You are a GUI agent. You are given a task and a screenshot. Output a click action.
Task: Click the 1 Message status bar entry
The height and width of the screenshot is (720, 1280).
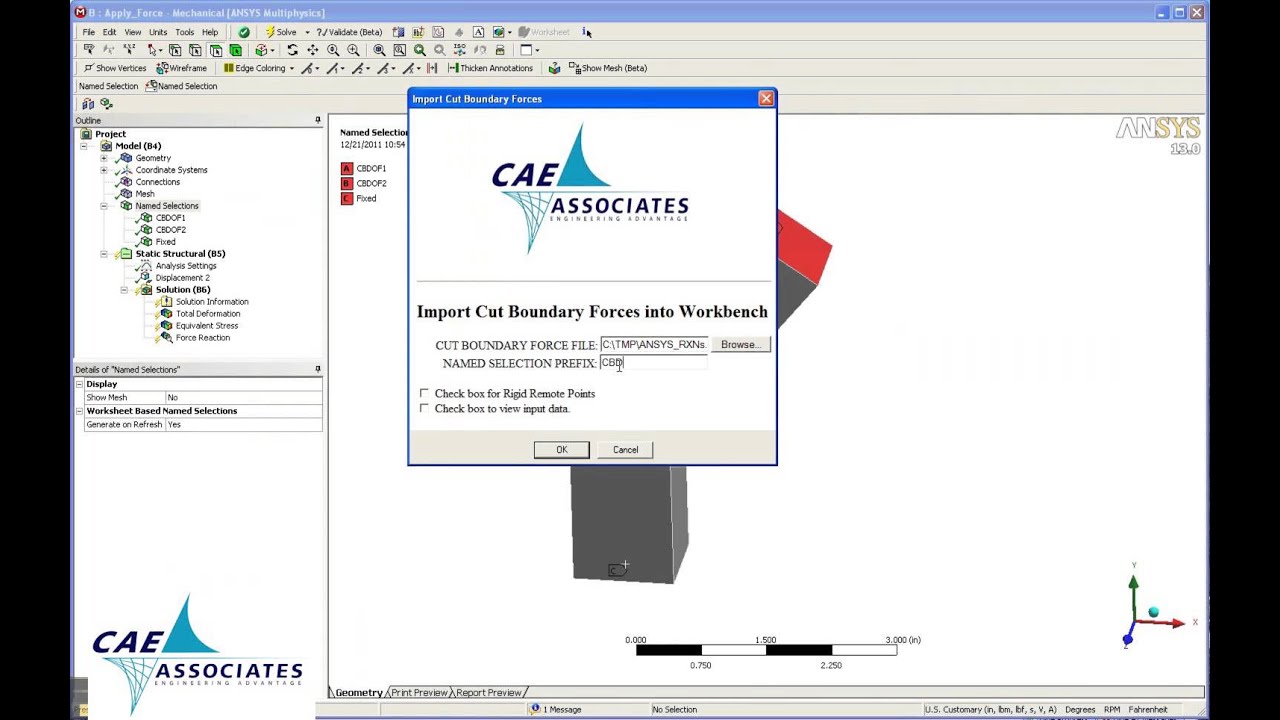(x=556, y=709)
